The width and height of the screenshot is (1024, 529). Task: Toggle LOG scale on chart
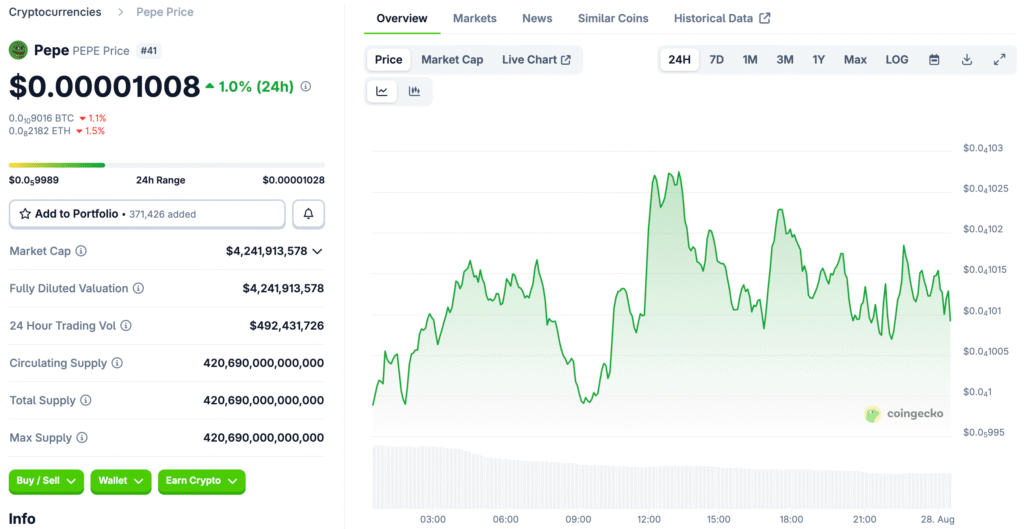tap(897, 59)
